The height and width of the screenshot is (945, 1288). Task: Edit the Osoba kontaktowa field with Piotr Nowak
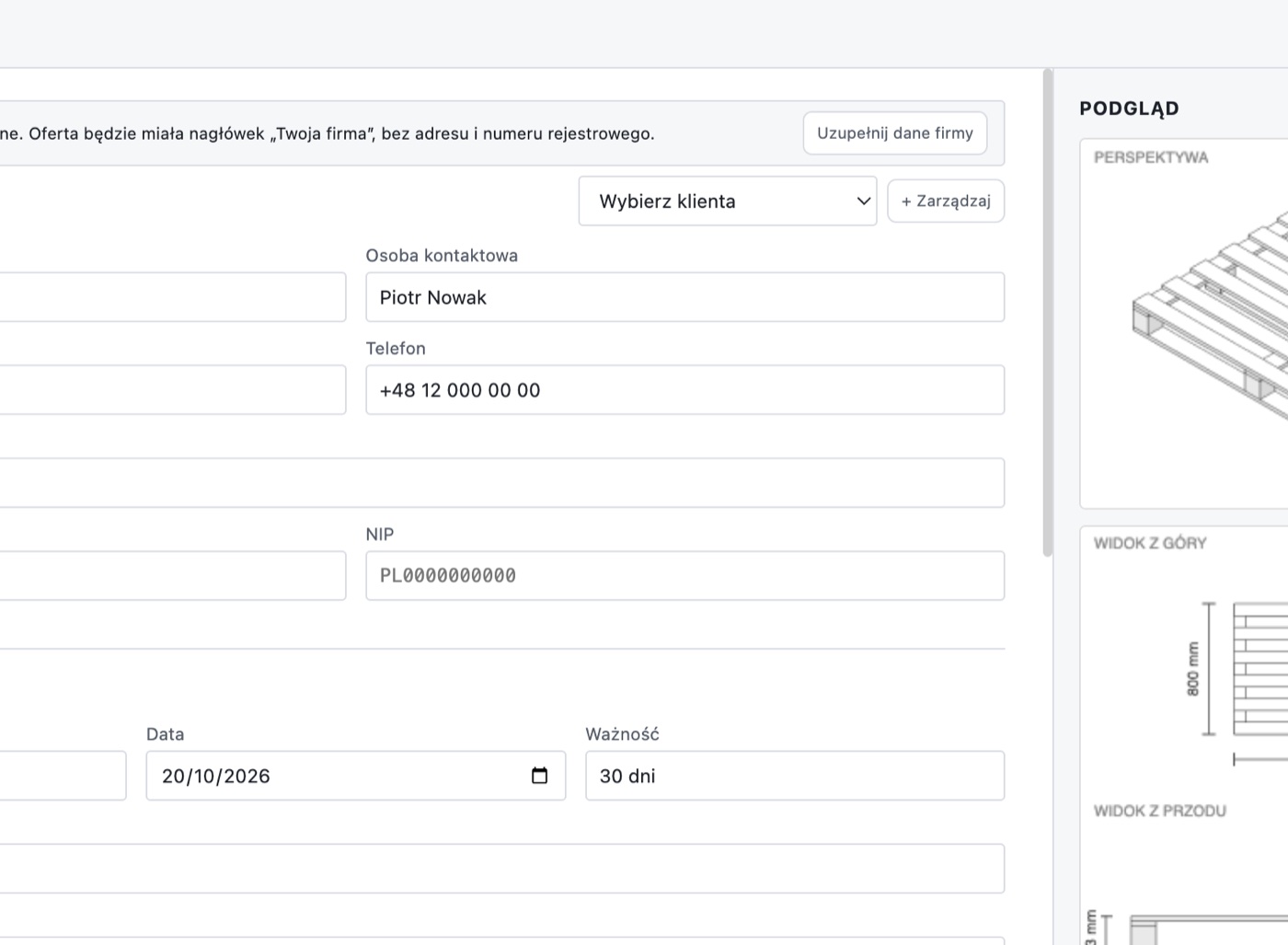click(x=685, y=297)
